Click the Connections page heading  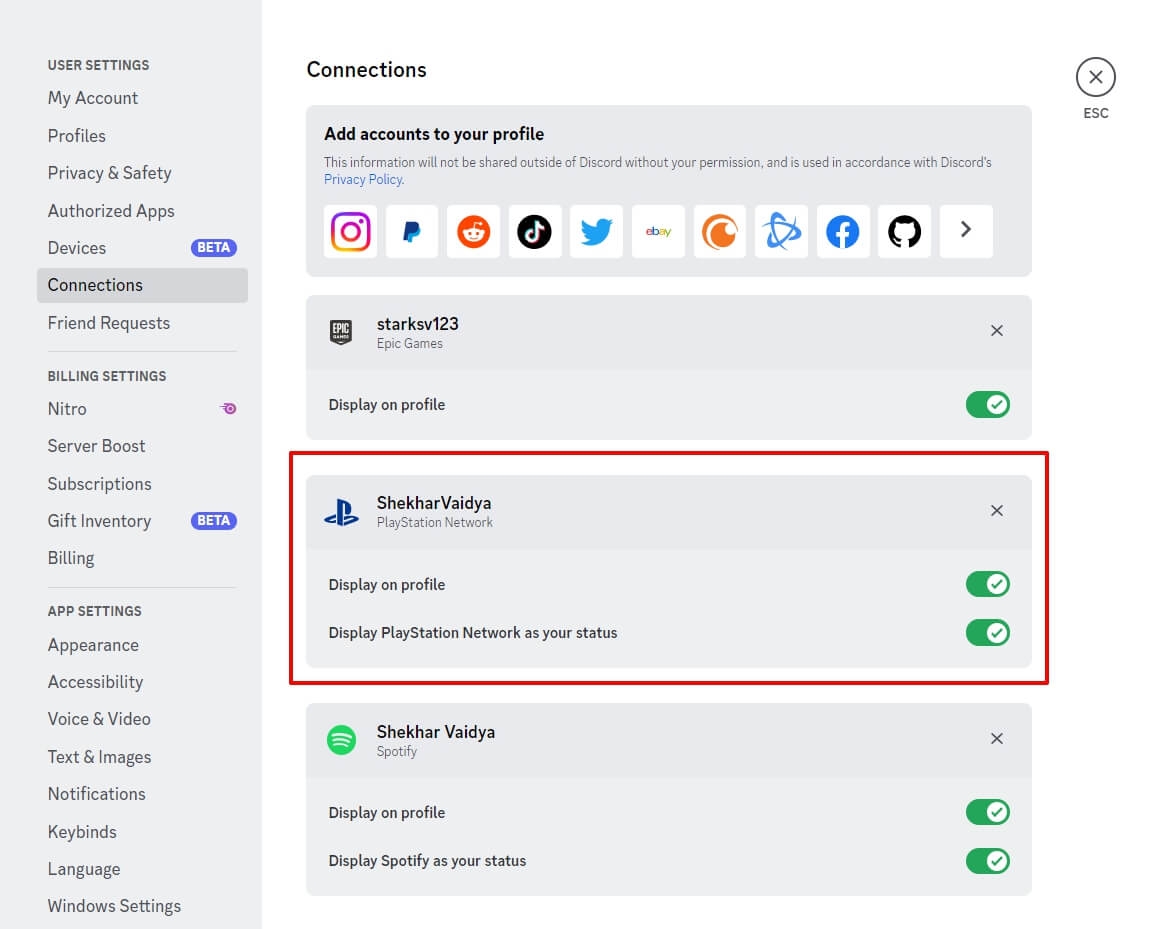[367, 69]
